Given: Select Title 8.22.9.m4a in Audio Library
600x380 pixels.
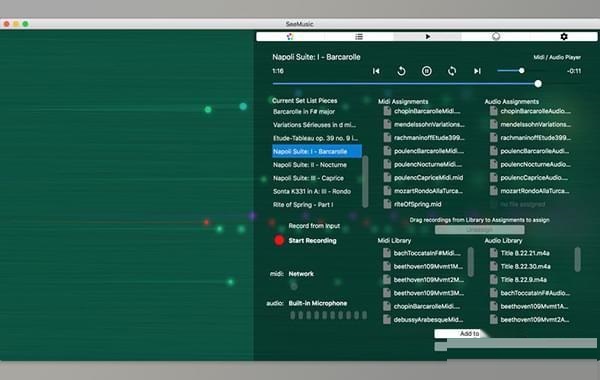Looking at the screenshot, I should [x=518, y=280].
